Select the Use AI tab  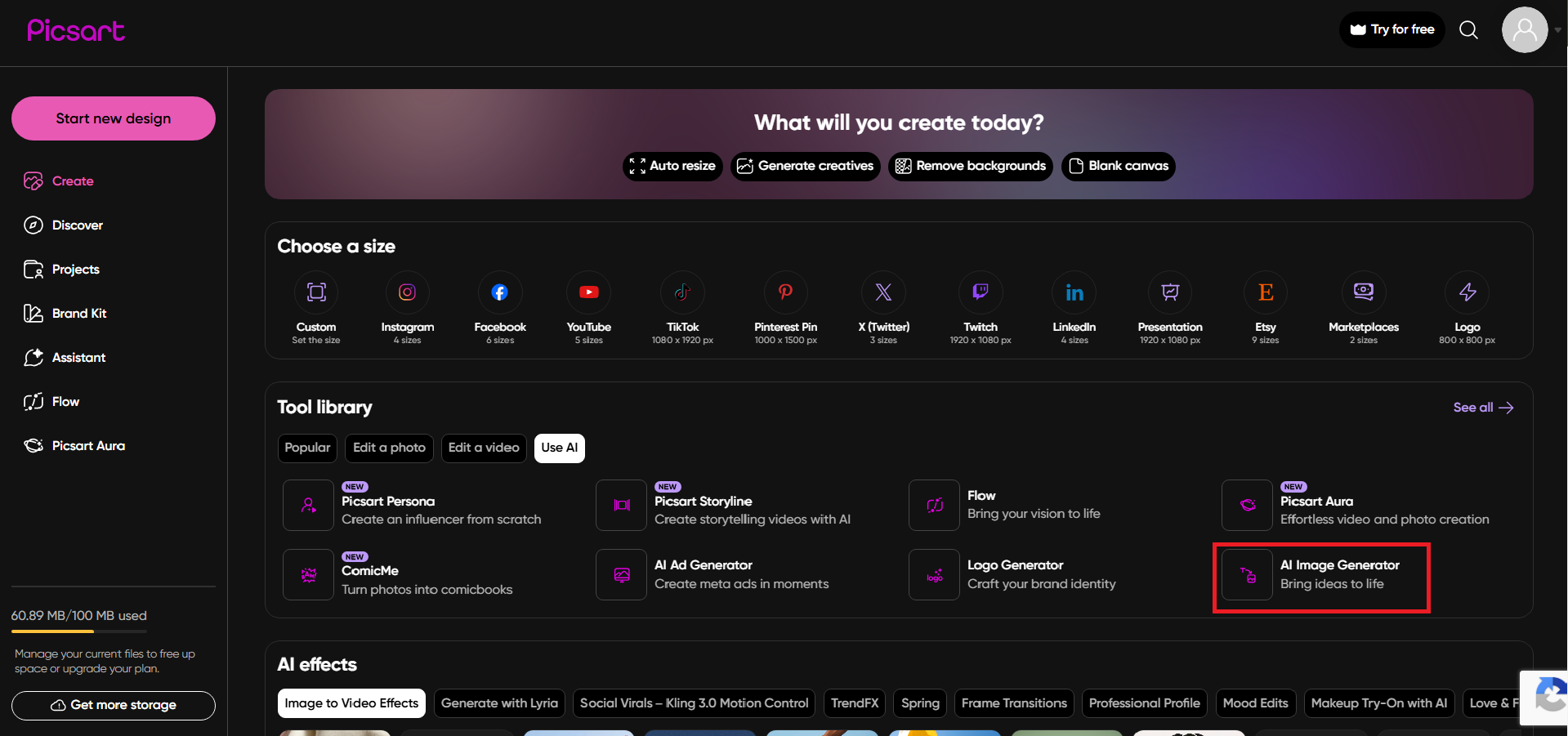tap(560, 448)
